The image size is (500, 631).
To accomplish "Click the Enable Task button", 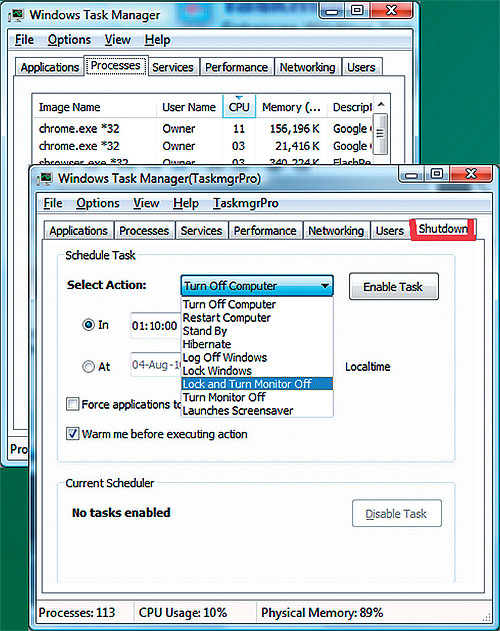I will click(x=393, y=287).
